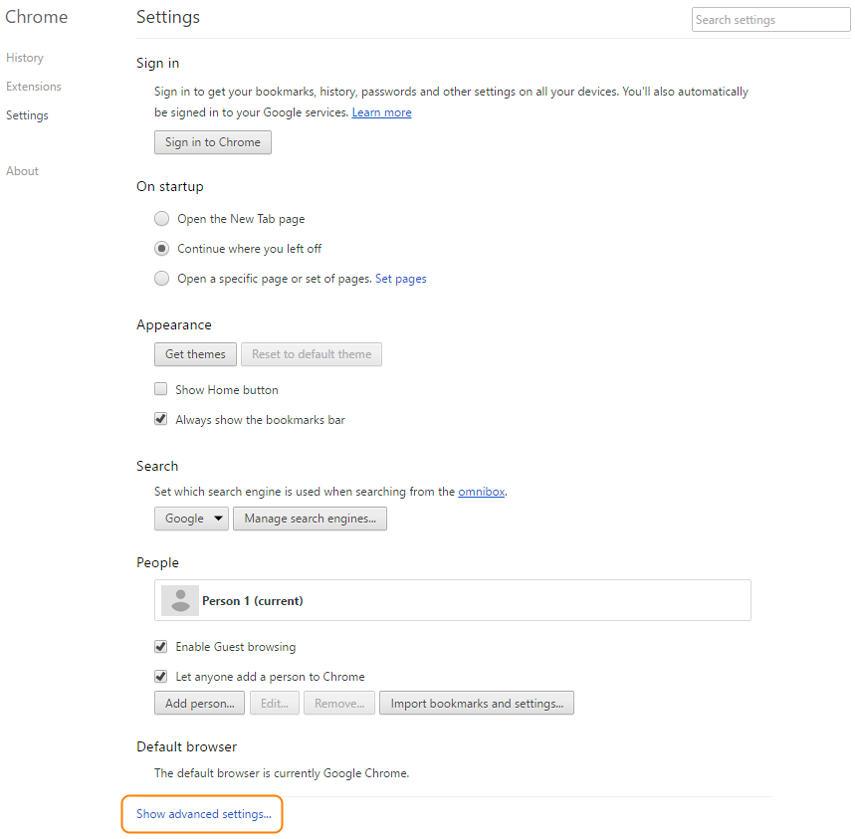Select 'Open the New Tab page' radio button
Screen dimensions: 855x839
[162, 219]
